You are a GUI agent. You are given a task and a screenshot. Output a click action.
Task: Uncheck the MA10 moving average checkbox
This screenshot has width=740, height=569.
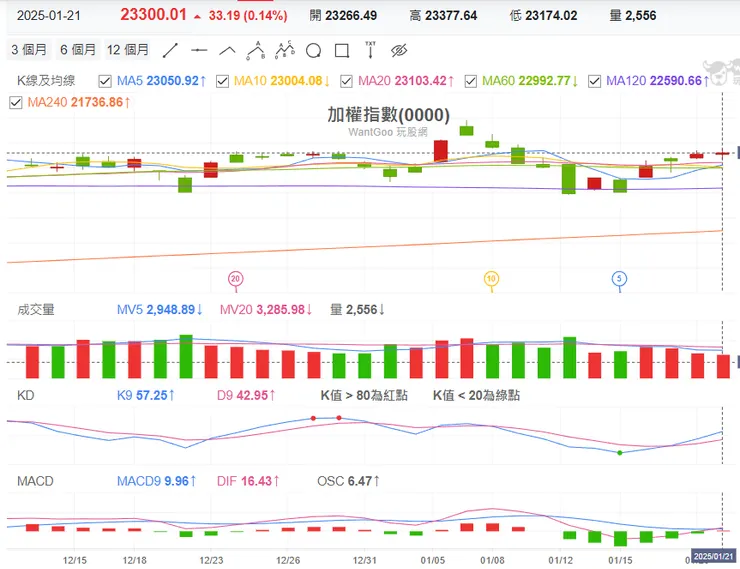coord(222,81)
